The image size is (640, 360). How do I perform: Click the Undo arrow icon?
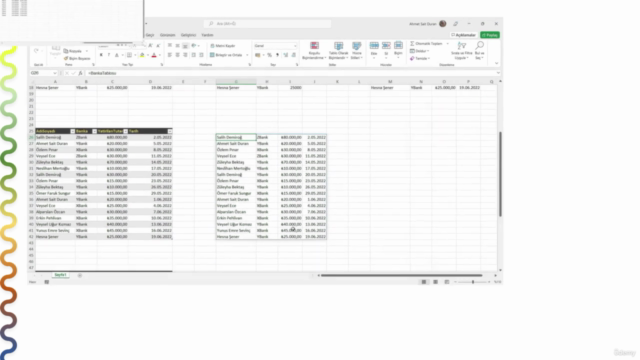click(x=36, y=51)
